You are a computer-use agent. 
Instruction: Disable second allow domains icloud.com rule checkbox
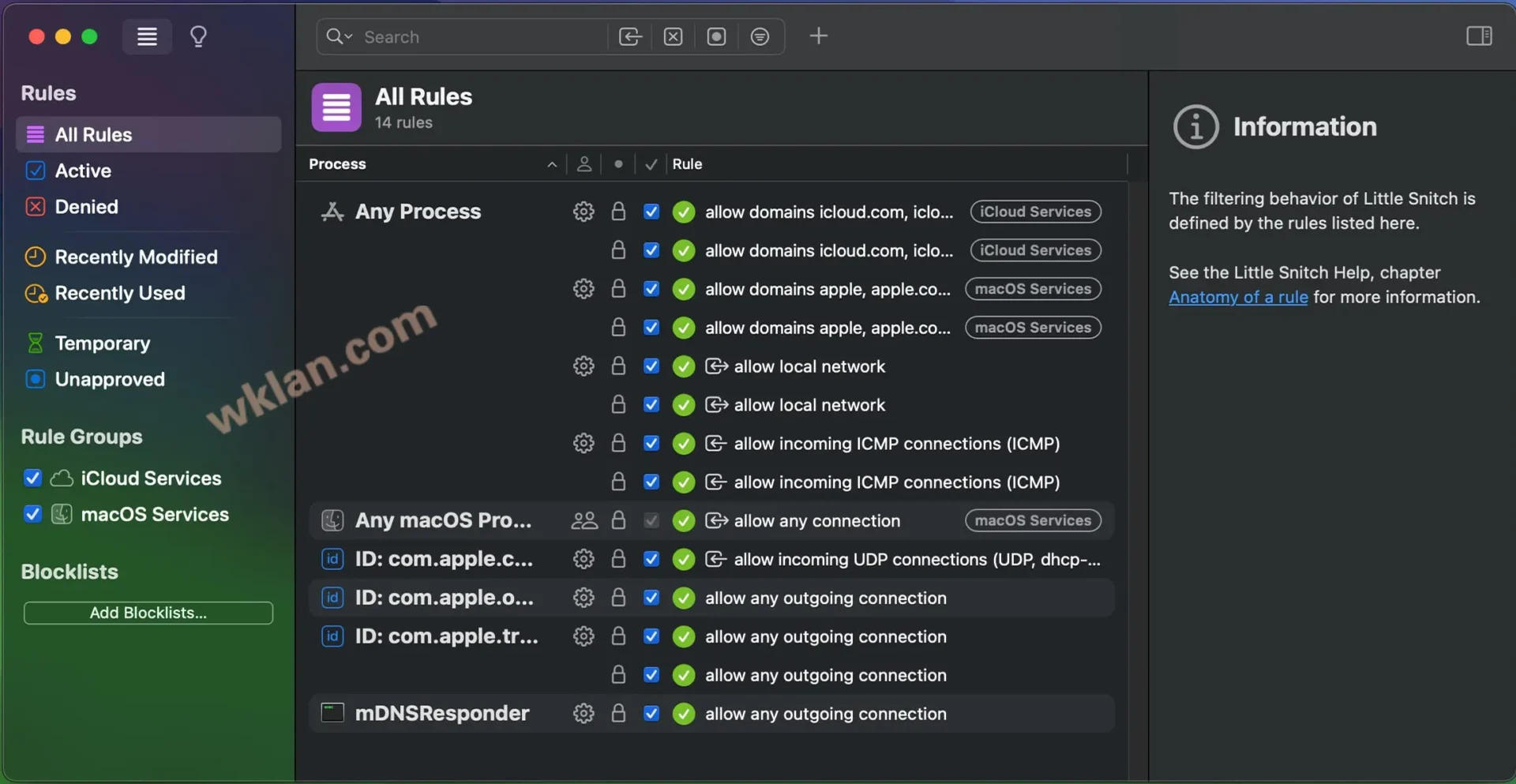[651, 250]
